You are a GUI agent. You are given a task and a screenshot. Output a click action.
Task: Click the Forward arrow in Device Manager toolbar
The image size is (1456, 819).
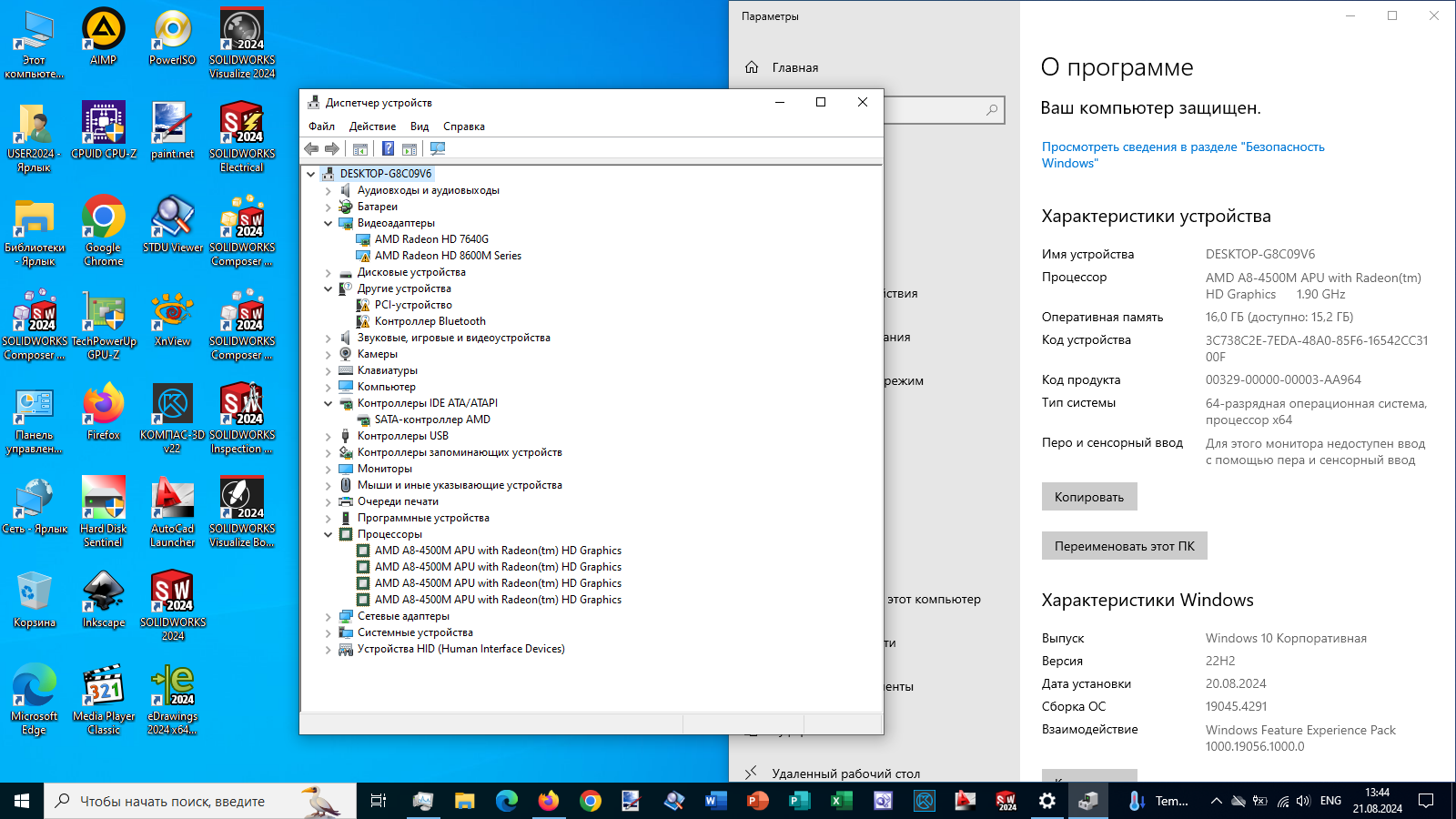pyautogui.click(x=332, y=148)
